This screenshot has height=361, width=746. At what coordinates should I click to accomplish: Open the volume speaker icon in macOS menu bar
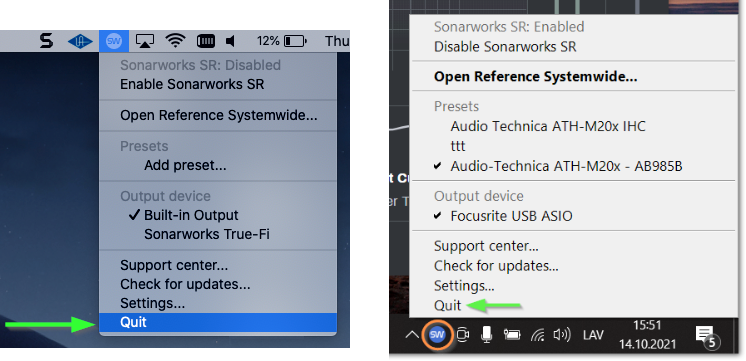[x=231, y=41]
